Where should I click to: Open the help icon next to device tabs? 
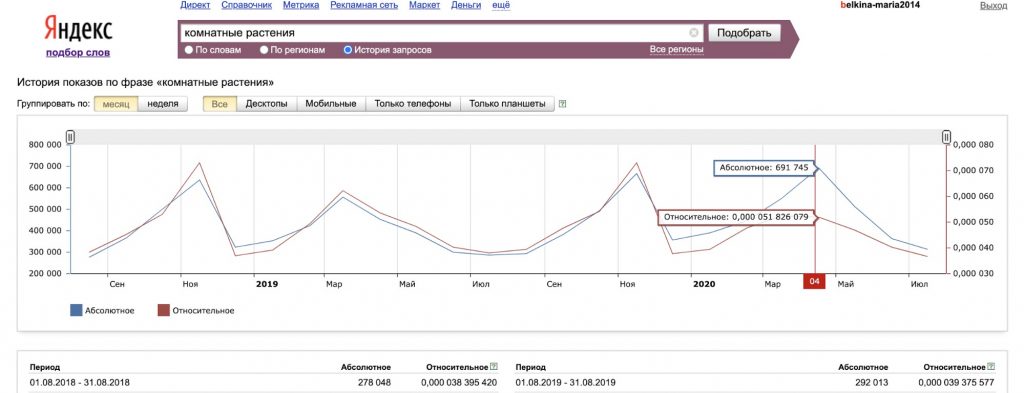[563, 104]
